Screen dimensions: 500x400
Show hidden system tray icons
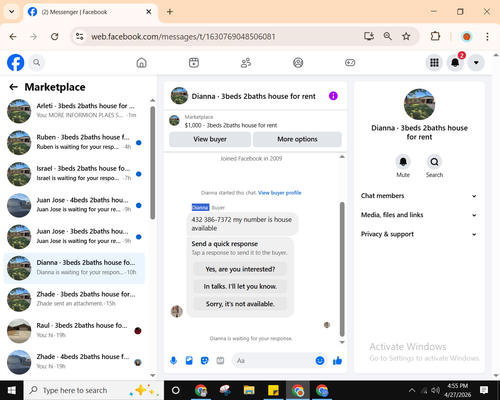pyautogui.click(x=412, y=390)
